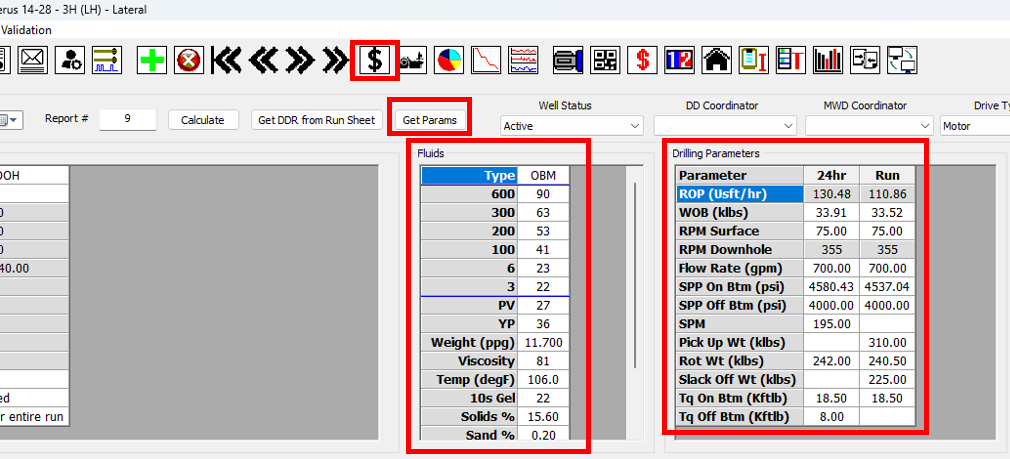Click the envelope email icon
Viewport: 1010px width, 459px height.
(32, 60)
